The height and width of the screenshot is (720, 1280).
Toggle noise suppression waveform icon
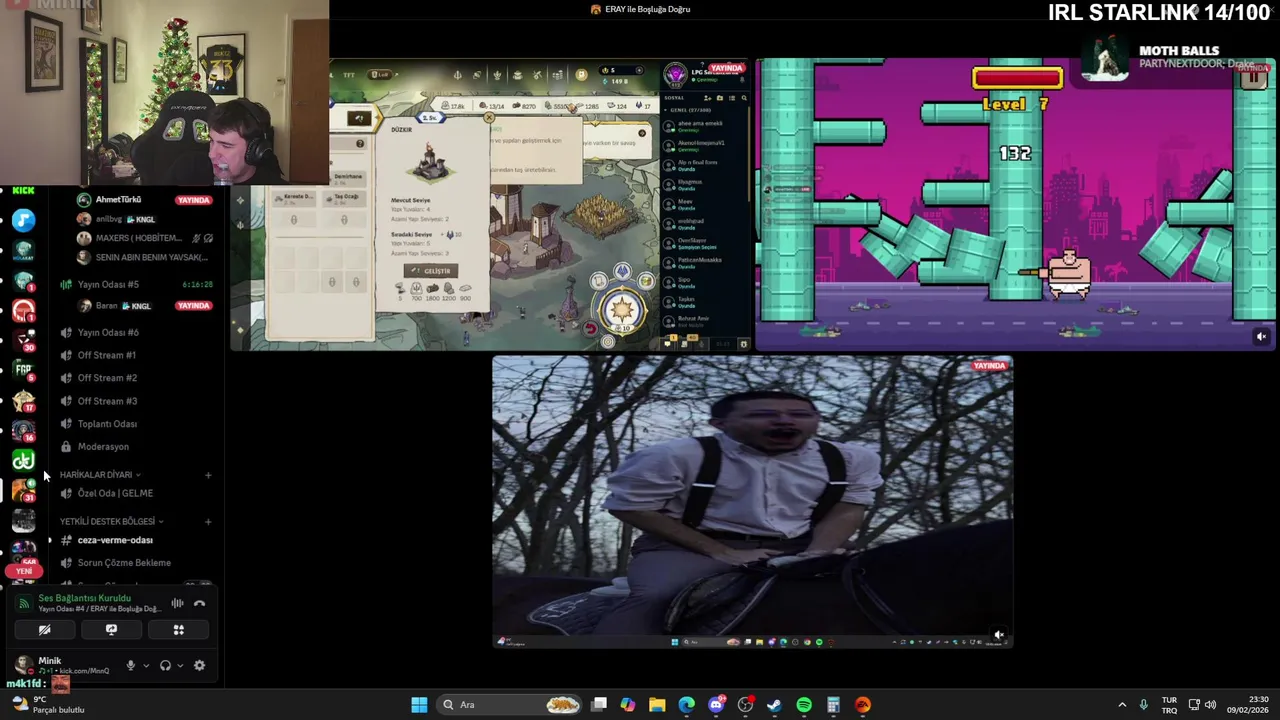(177, 603)
